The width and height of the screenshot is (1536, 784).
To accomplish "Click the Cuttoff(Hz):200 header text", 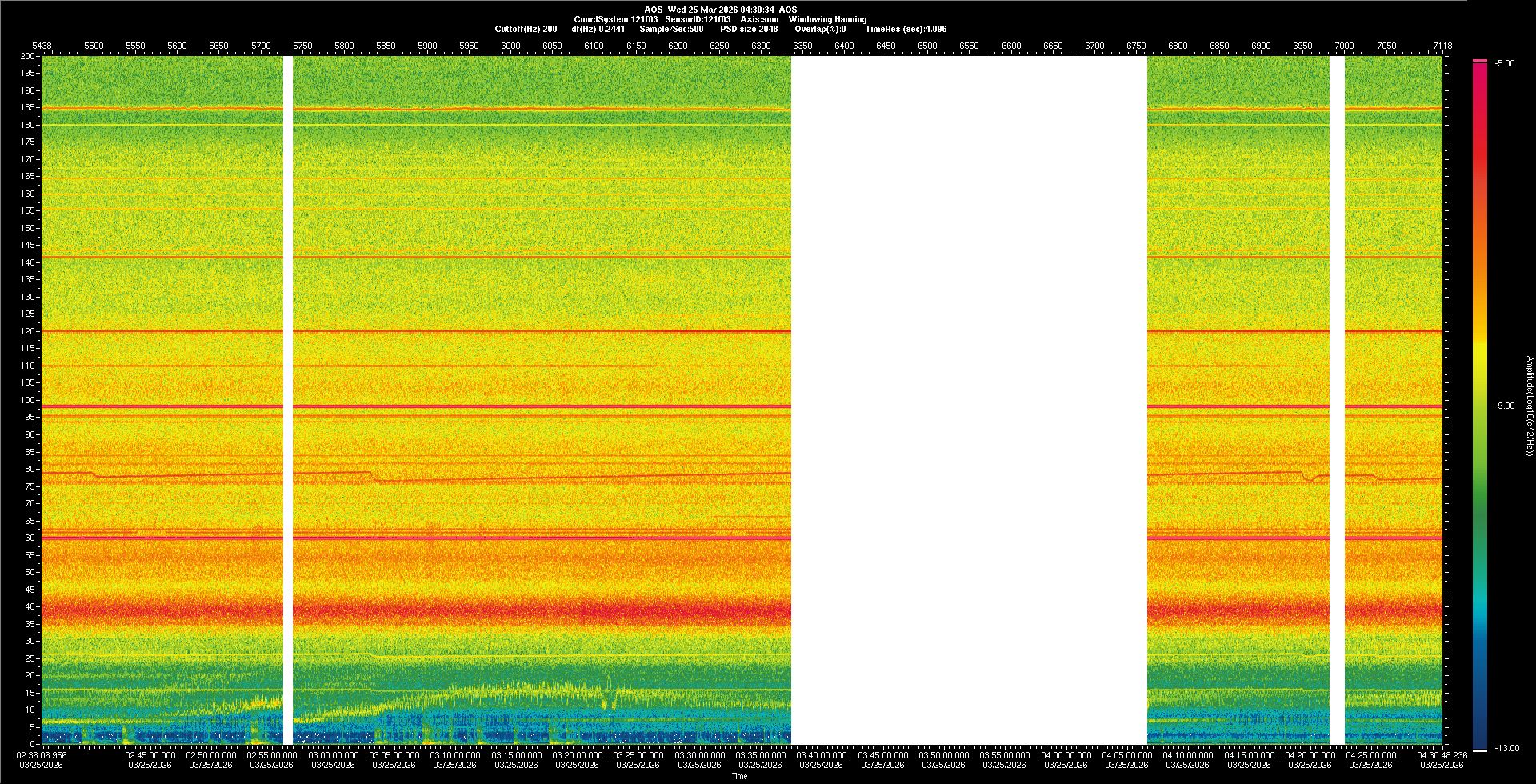I will pos(526,29).
